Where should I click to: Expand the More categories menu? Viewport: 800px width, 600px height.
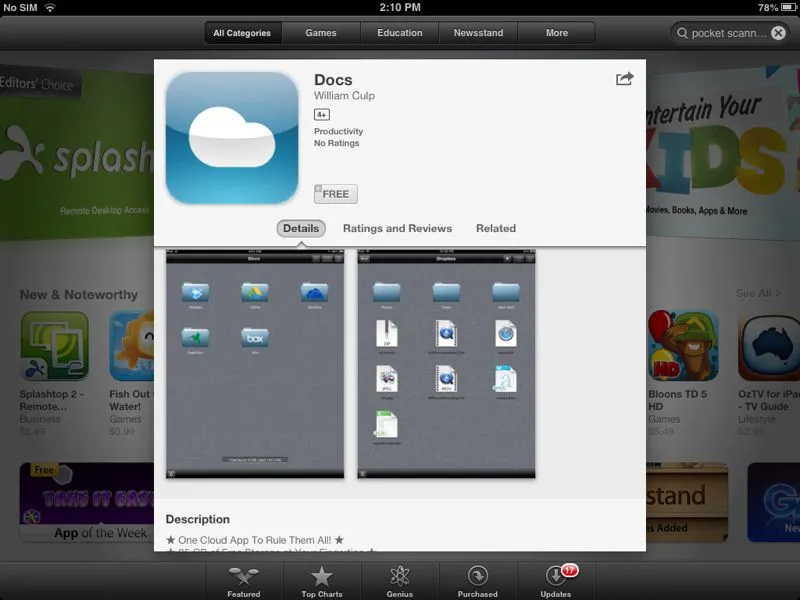(557, 33)
